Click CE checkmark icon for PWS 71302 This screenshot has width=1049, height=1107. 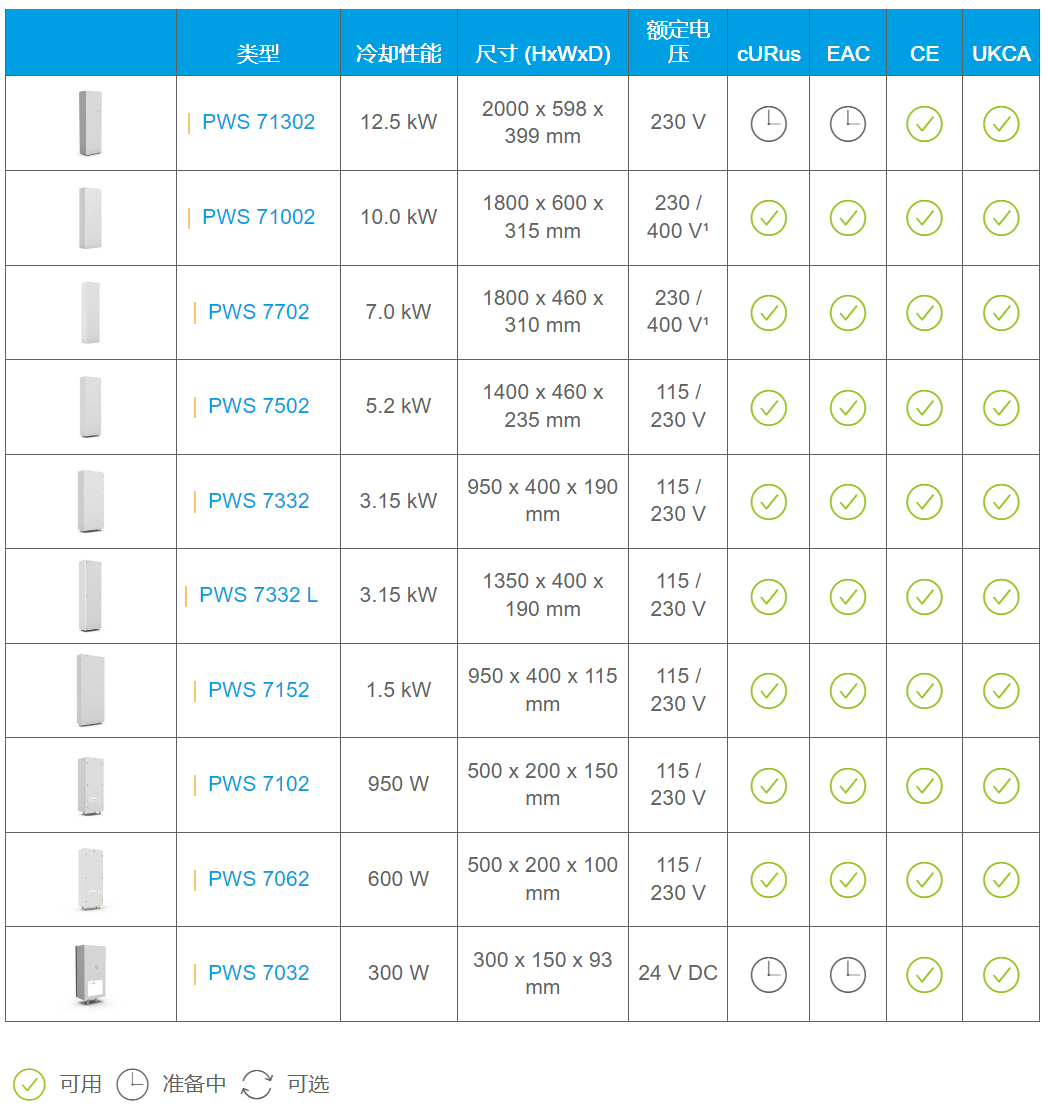pos(924,124)
